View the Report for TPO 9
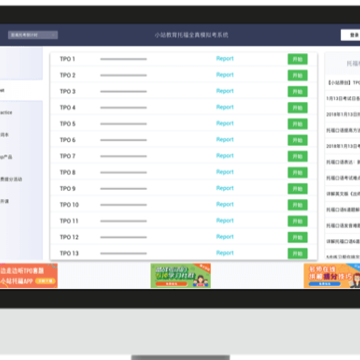The height and width of the screenshot is (360, 360). (225, 188)
